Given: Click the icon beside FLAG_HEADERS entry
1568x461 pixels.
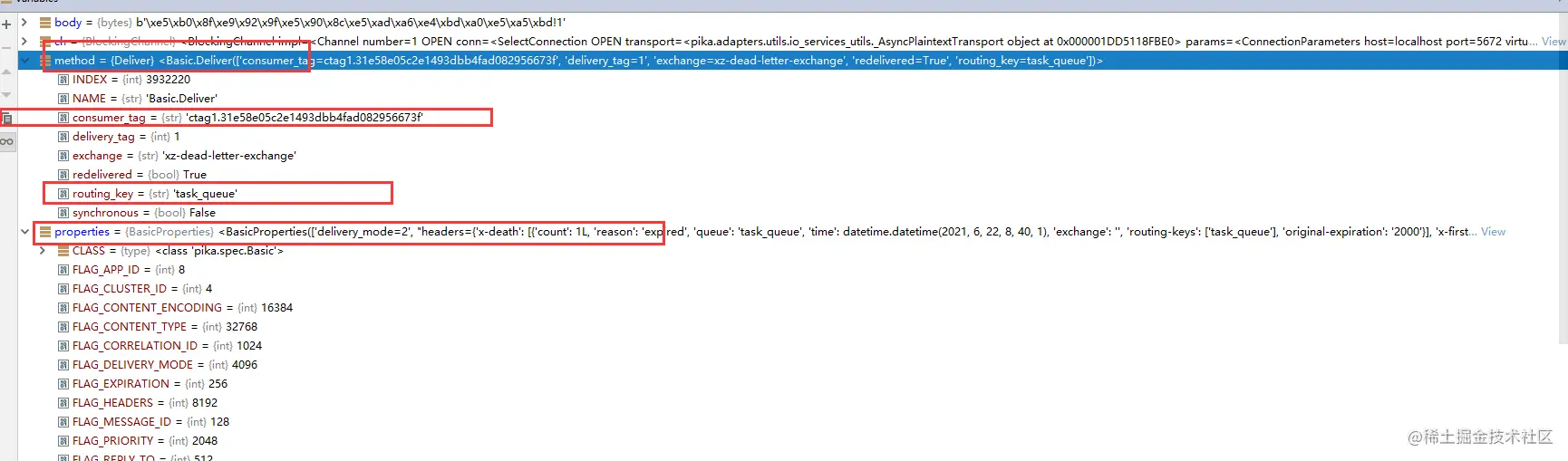Looking at the screenshot, I should click(x=63, y=403).
